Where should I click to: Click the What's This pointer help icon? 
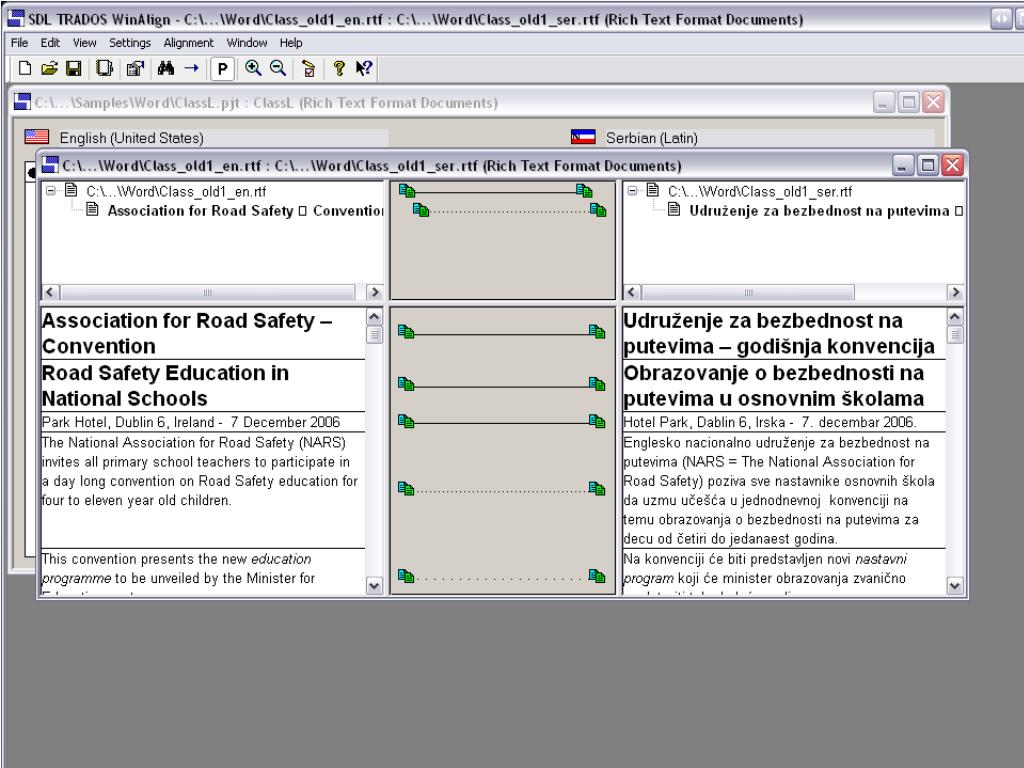(x=364, y=68)
